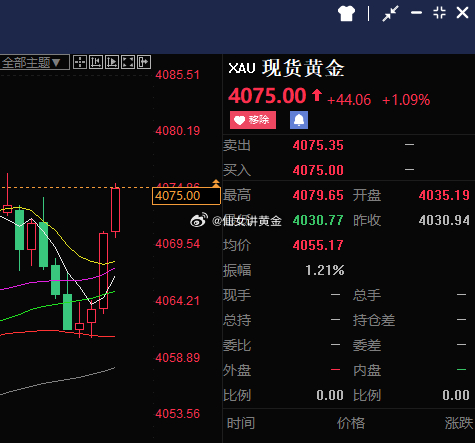This screenshot has height=443, width=475.
Task: Click the 4080.19 axis price label
Action: pyautogui.click(x=178, y=131)
